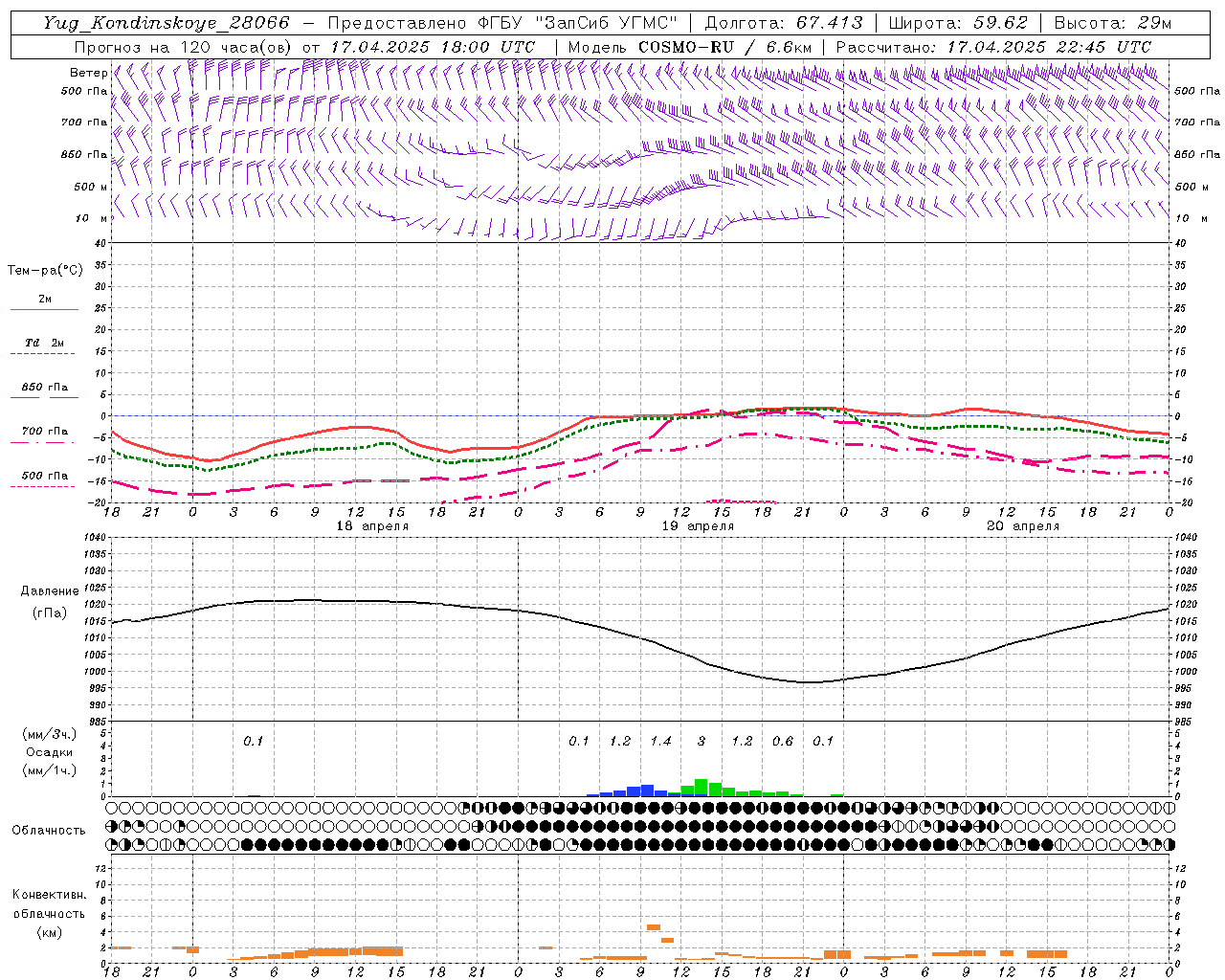
Task: Select the highest orange convective cloud bar
Action: (654, 926)
